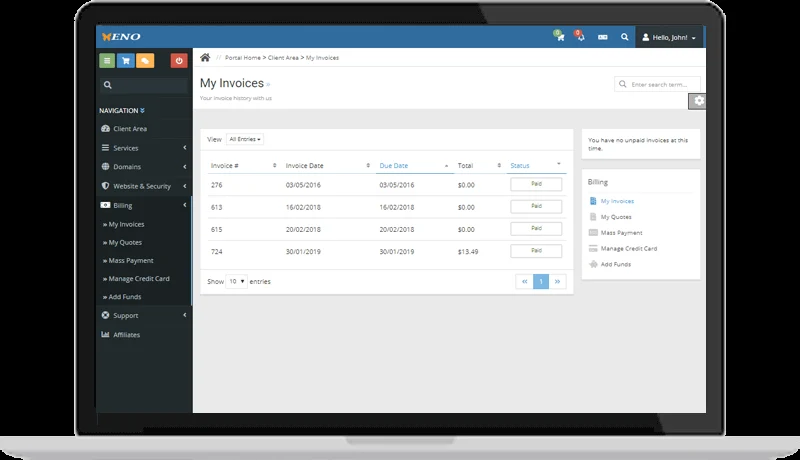This screenshot has width=800, height=460.
Task: Expand the Domains navigation menu
Action: click(144, 167)
